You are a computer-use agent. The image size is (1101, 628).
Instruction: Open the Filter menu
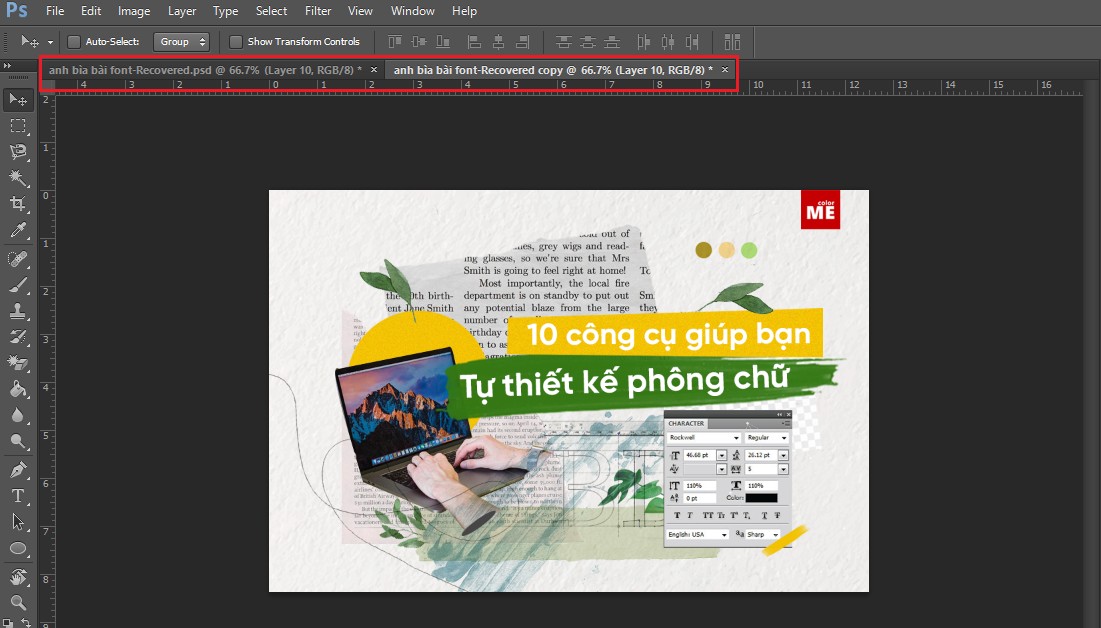click(x=318, y=11)
